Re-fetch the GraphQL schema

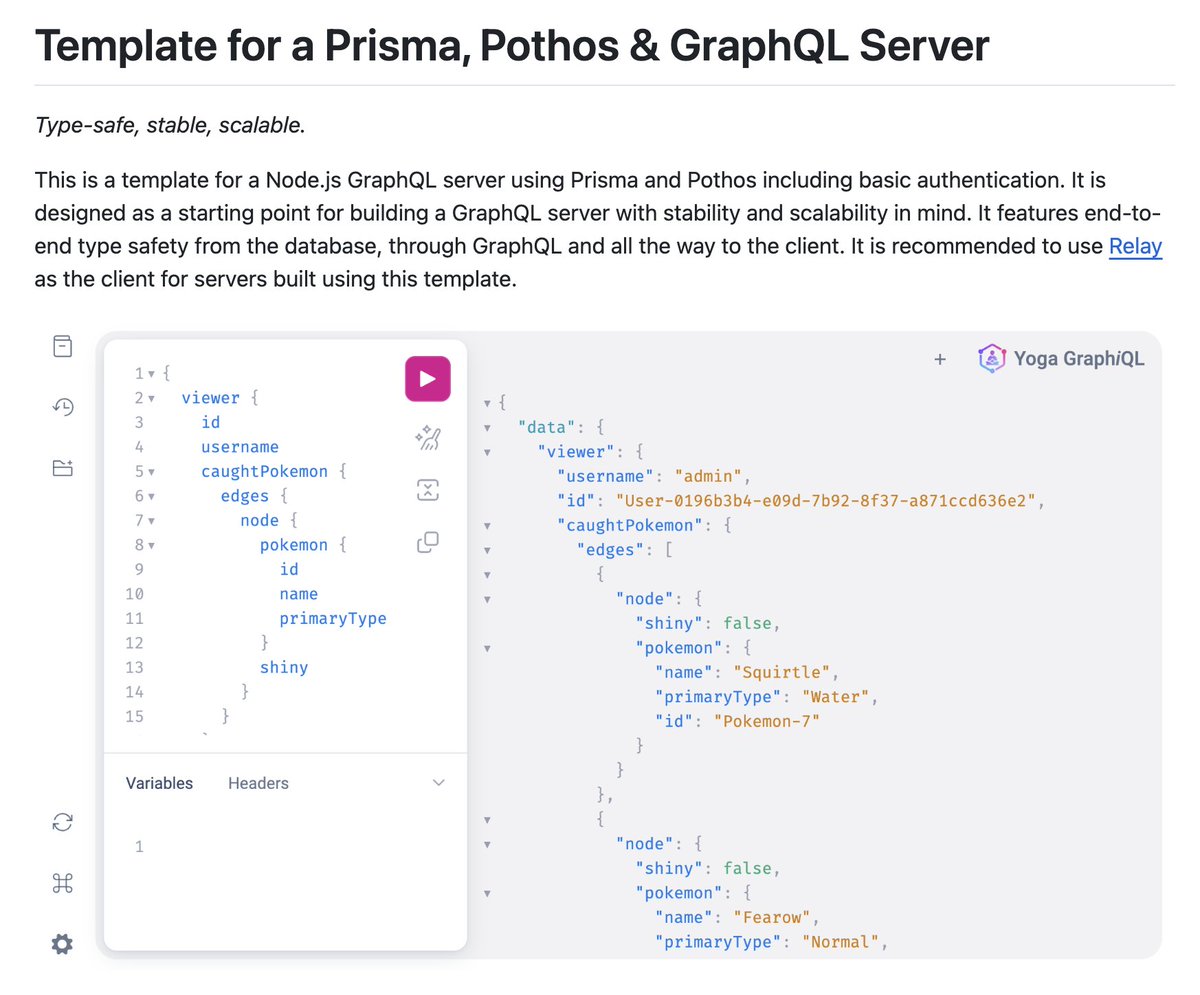tap(63, 822)
